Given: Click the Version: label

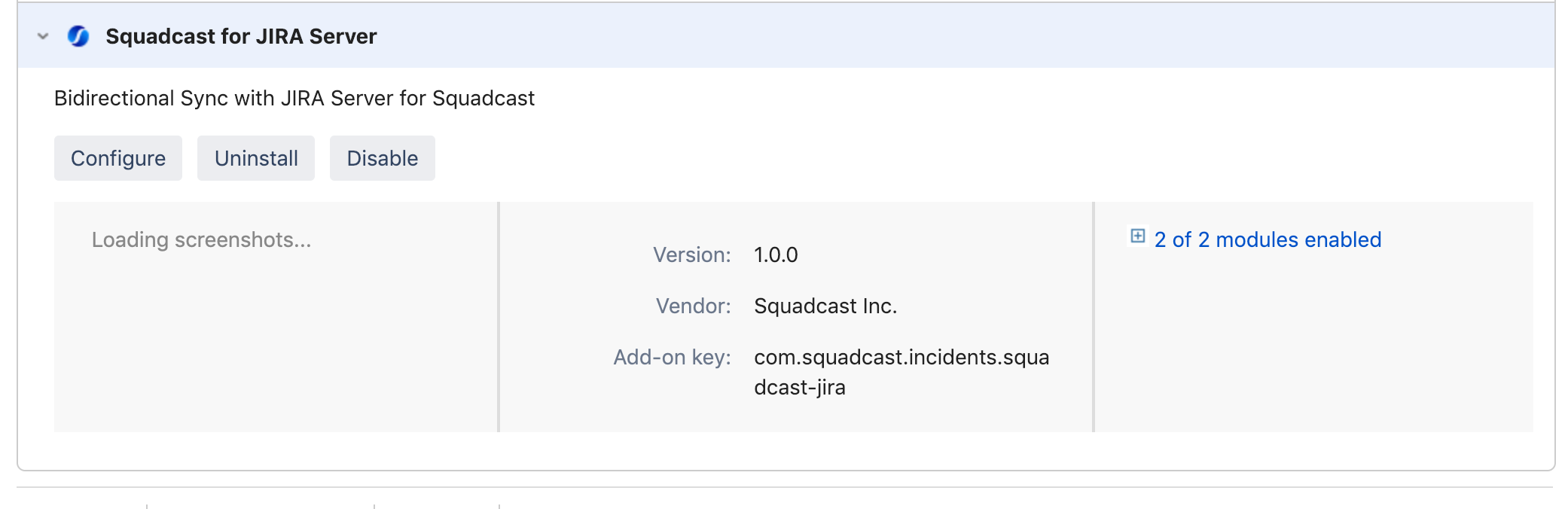Looking at the screenshot, I should tap(692, 254).
